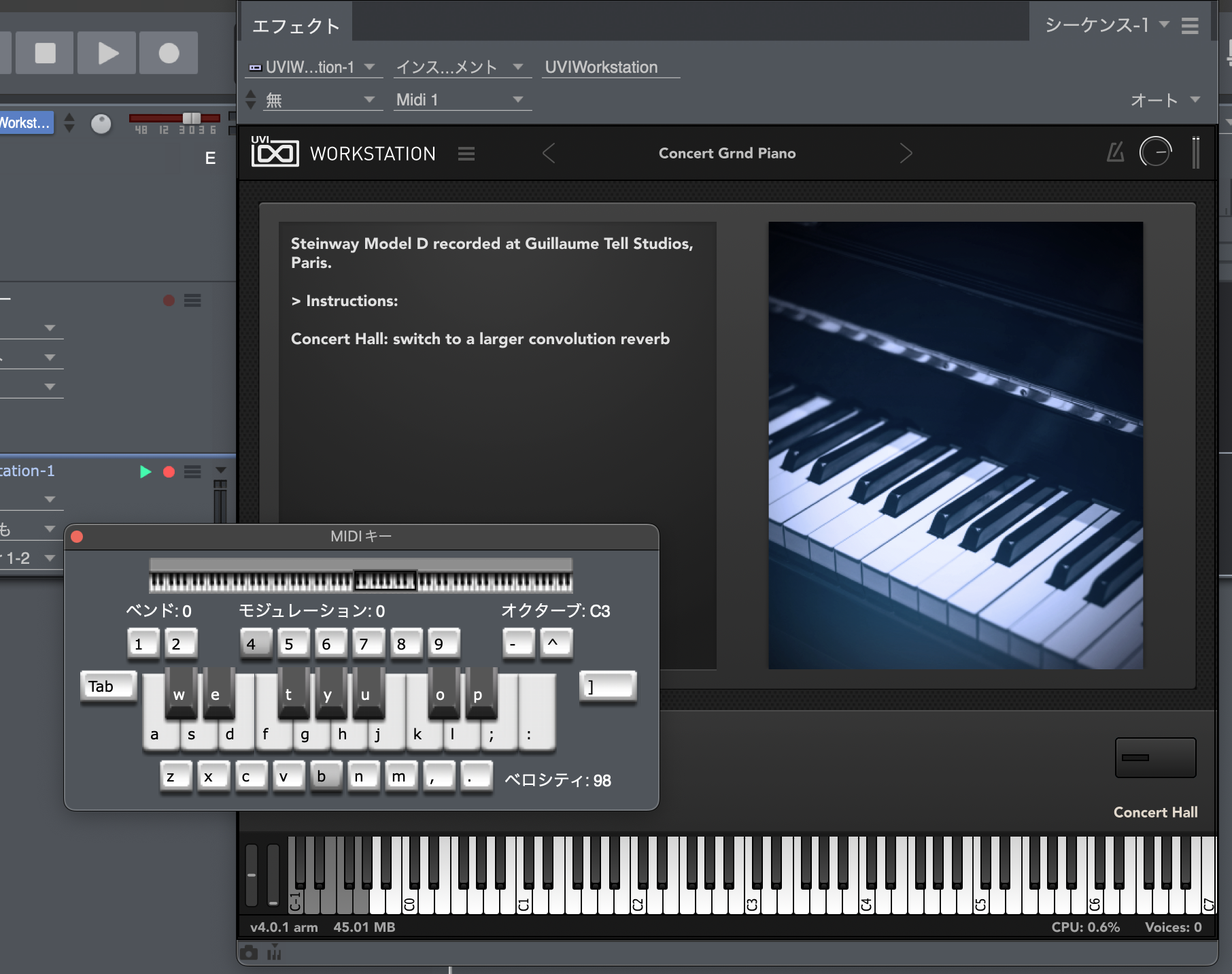Adjust the master volume knob in Workstation
The height and width of the screenshot is (974, 1232).
(1155, 152)
